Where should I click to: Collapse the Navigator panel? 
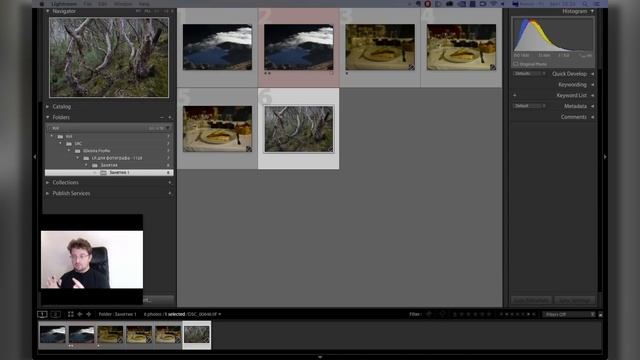click(48, 11)
